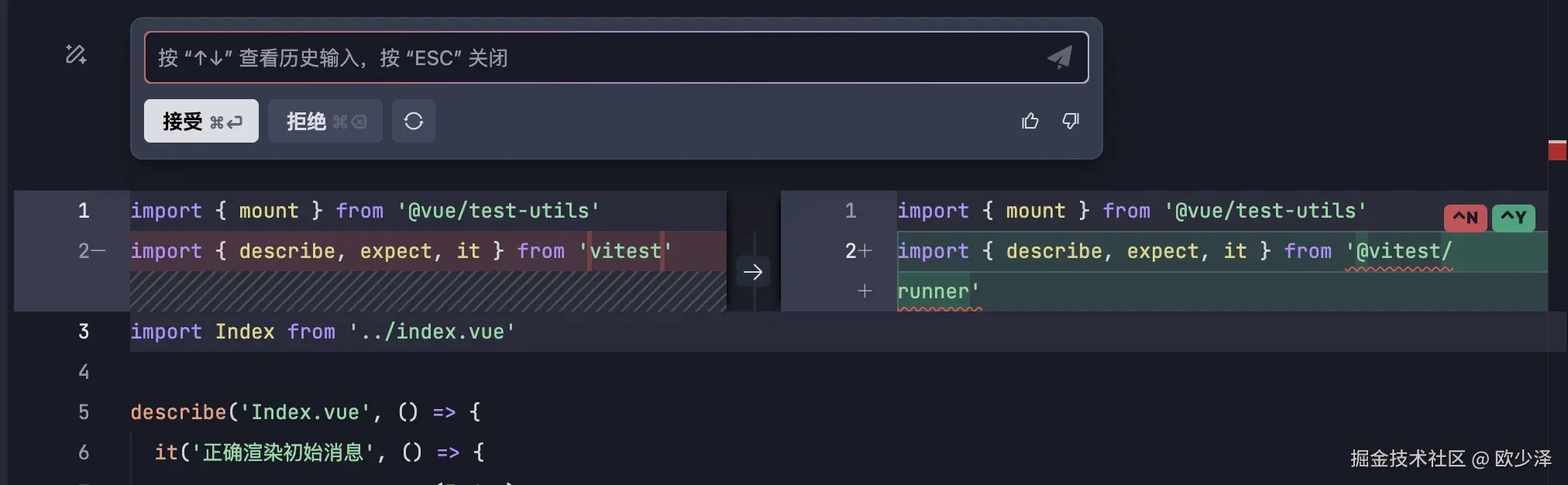1568x485 pixels.
Task: Click the red ^N reject chunk badge
Action: (1465, 218)
